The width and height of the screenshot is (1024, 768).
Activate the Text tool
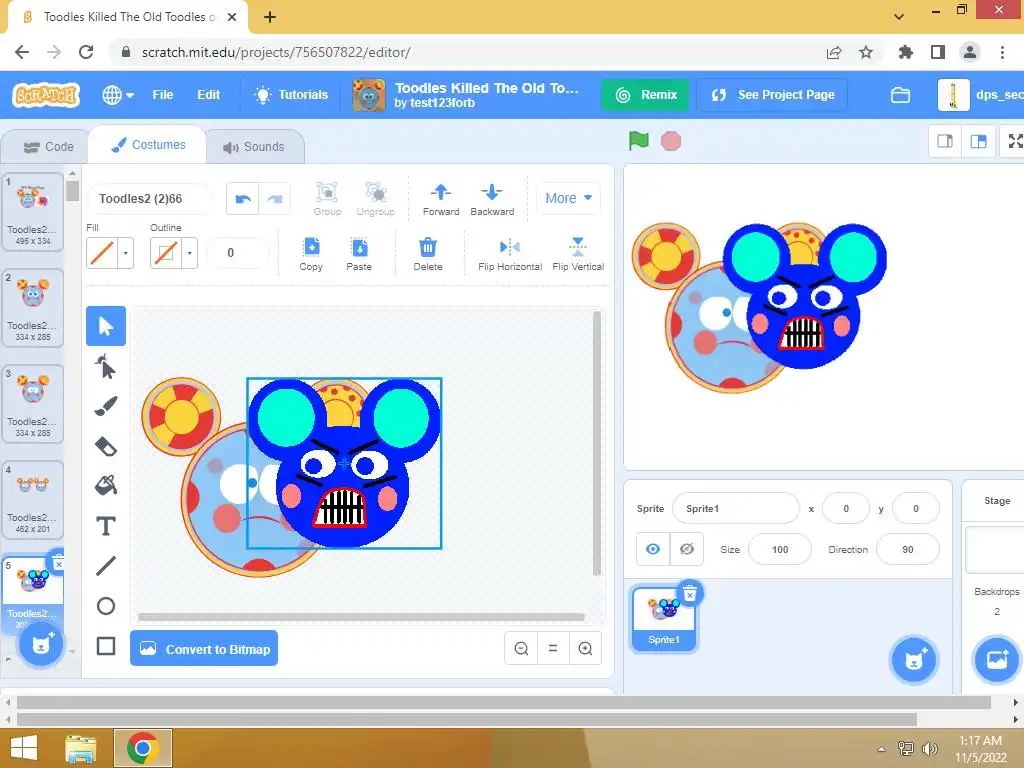tap(106, 526)
